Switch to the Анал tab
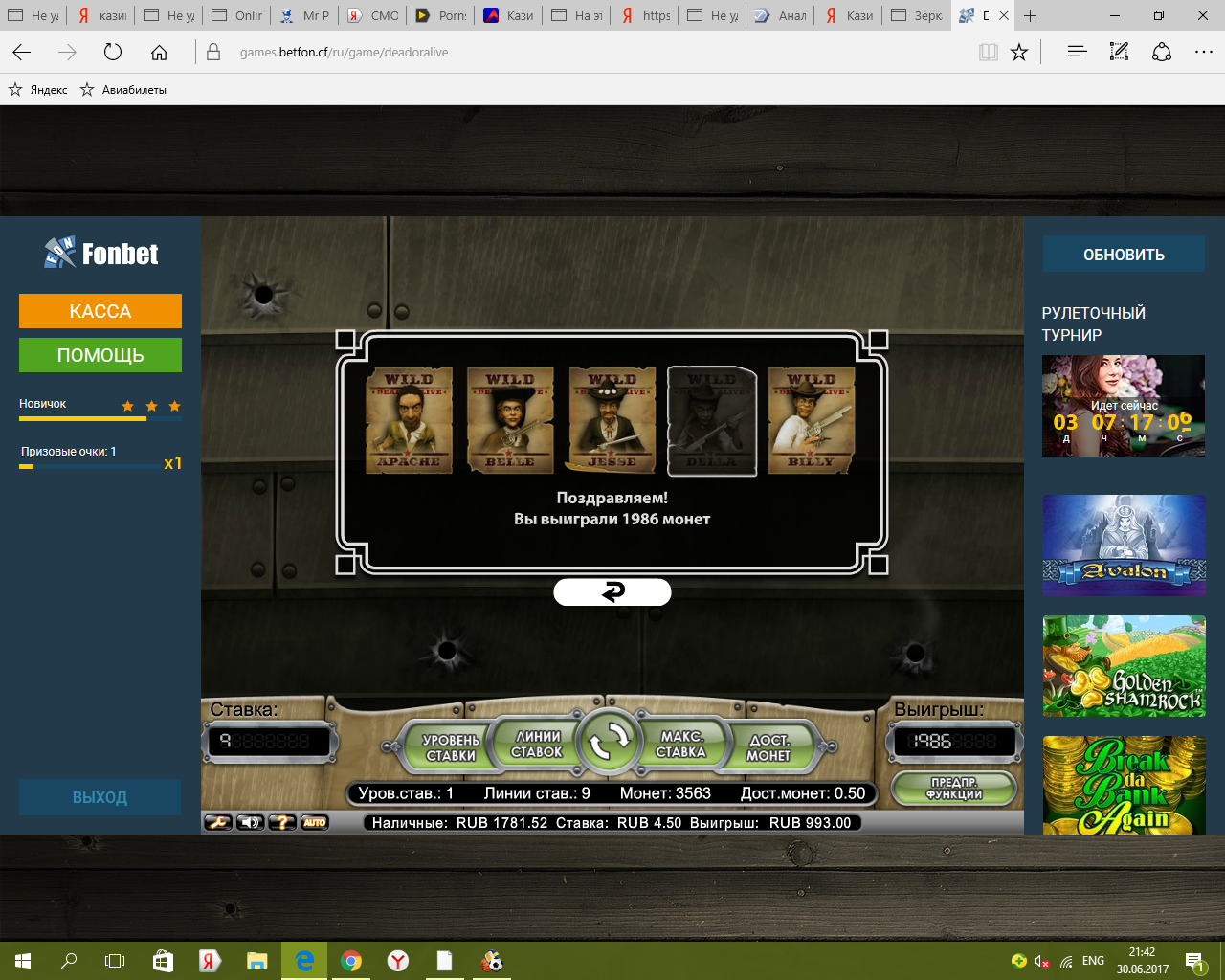Screen dimensions: 1225x980 point(780,15)
